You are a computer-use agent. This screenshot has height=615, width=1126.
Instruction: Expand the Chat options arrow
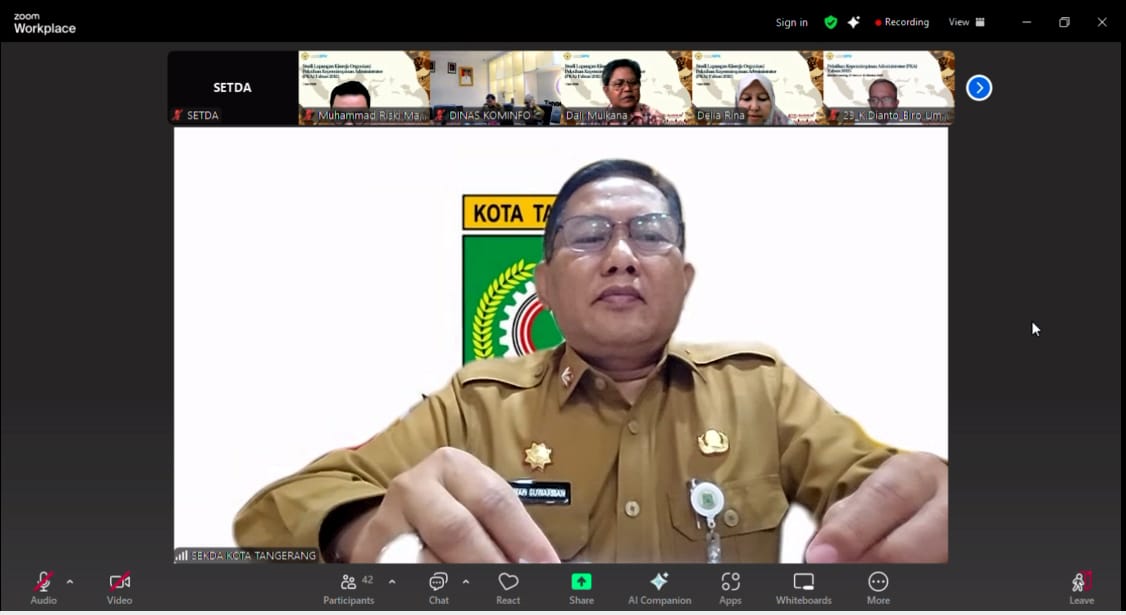coord(466,582)
